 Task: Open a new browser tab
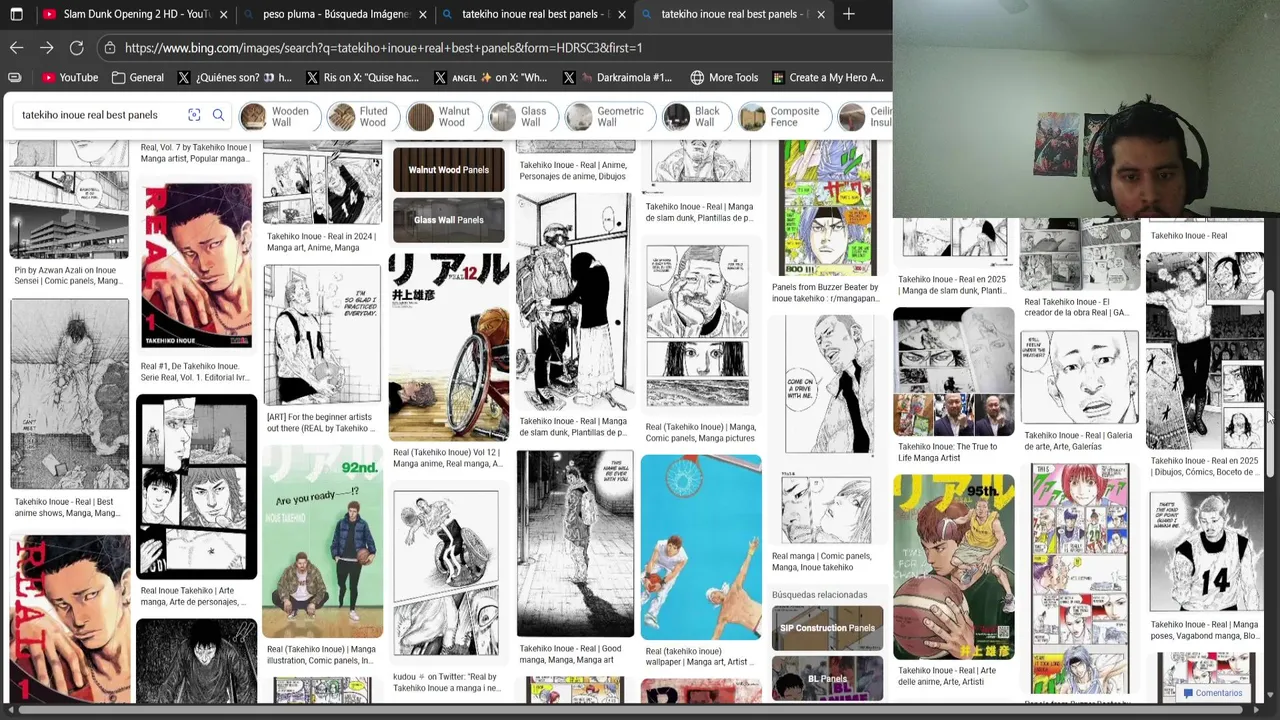tap(848, 14)
